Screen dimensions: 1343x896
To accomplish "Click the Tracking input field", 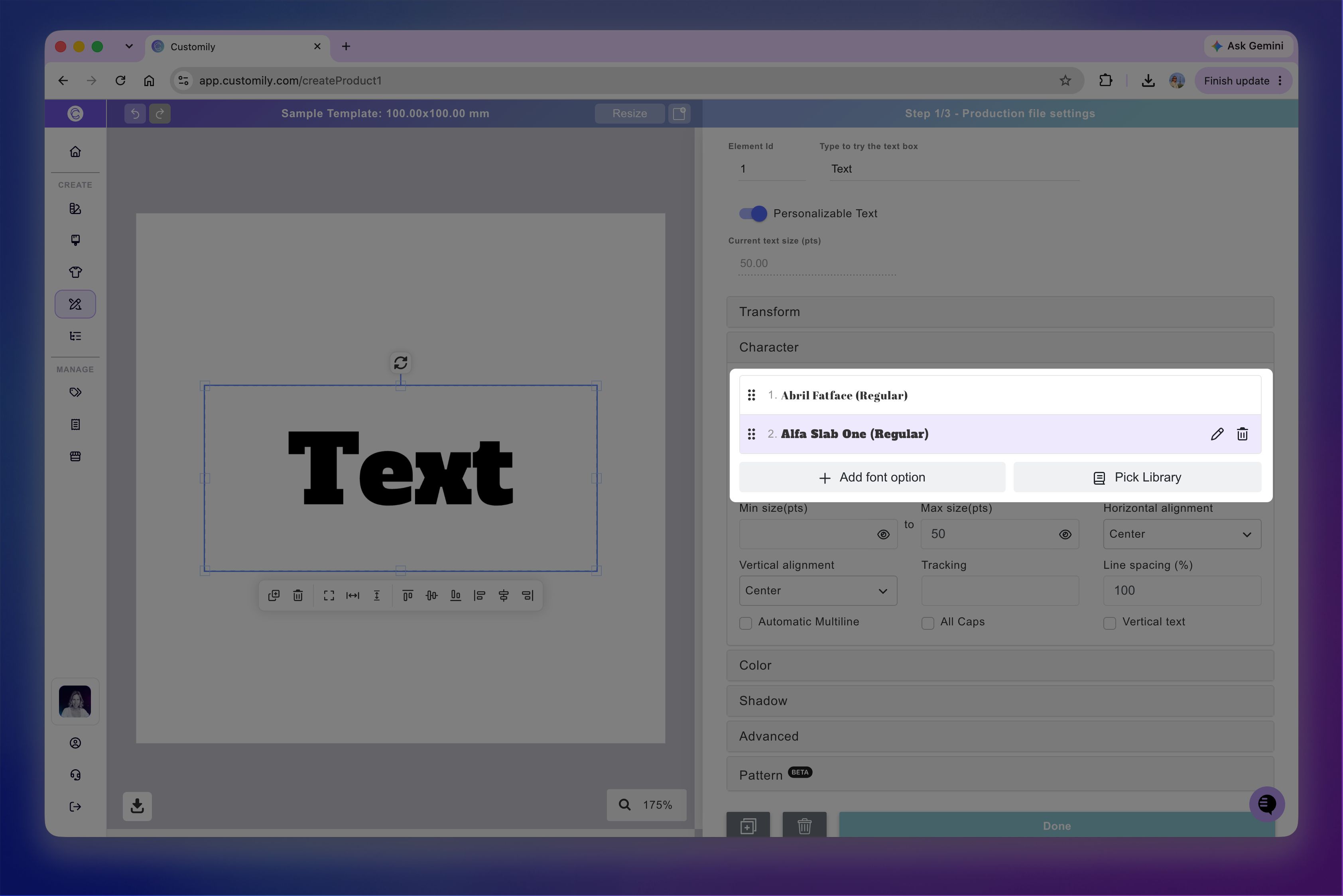I will [1000, 590].
